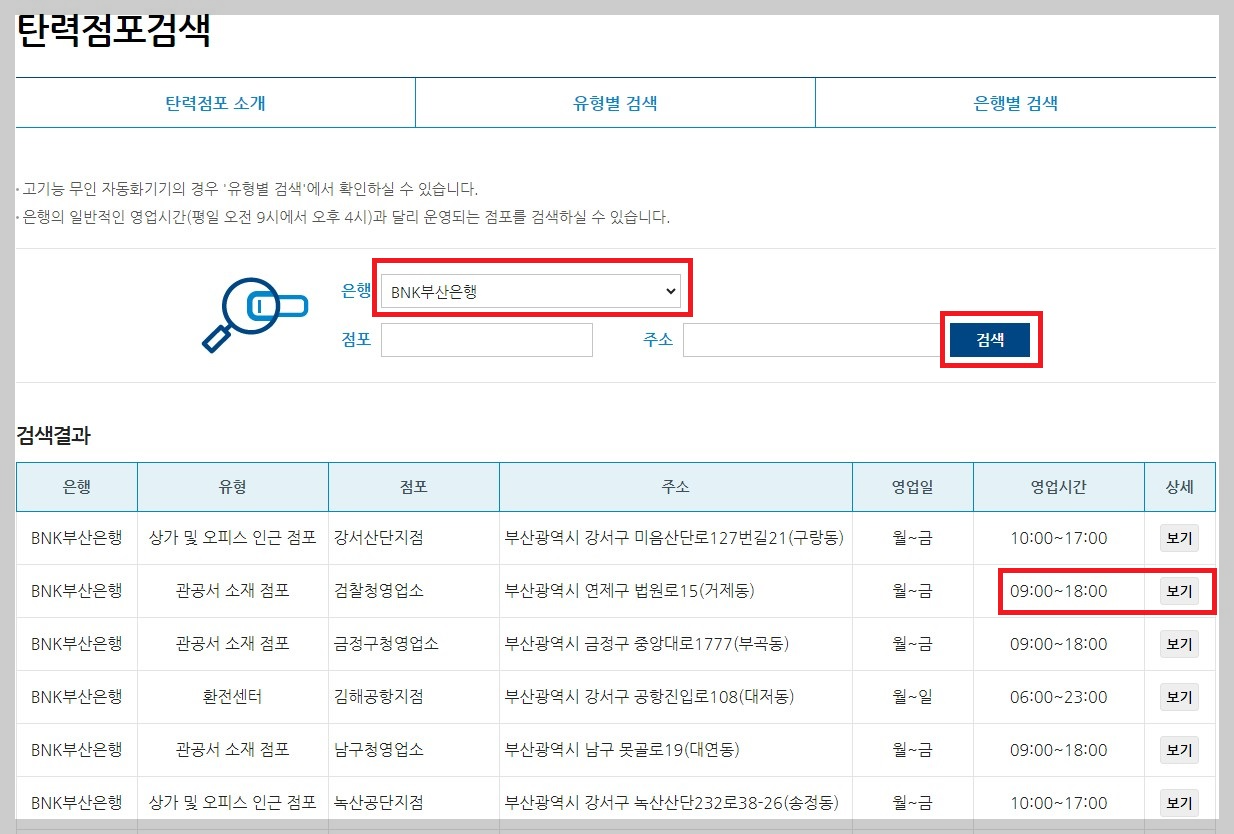This screenshot has width=1234, height=834.
Task: Click inside the 점포 store name field
Action: point(486,339)
